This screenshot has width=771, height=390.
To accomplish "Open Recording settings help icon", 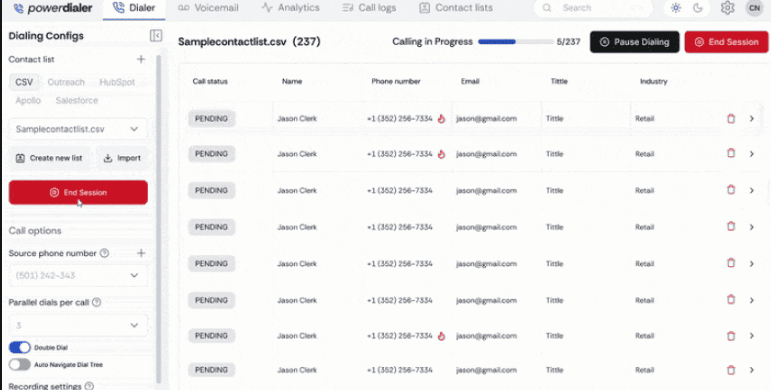I will pos(89,386).
